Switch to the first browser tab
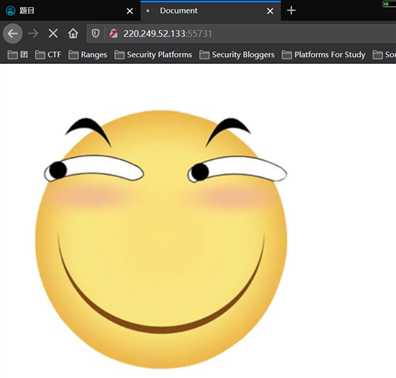This screenshot has width=396, height=378. 70,11
